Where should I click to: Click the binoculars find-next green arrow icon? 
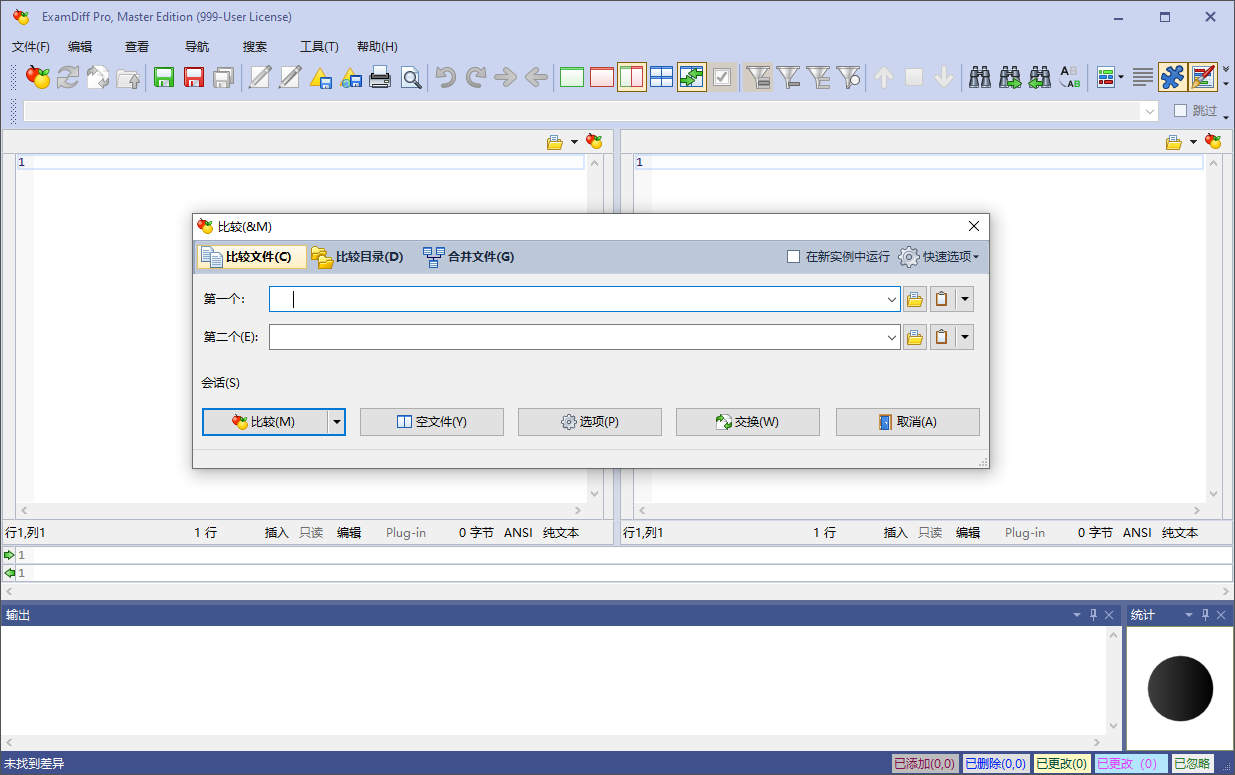[x=1010, y=77]
